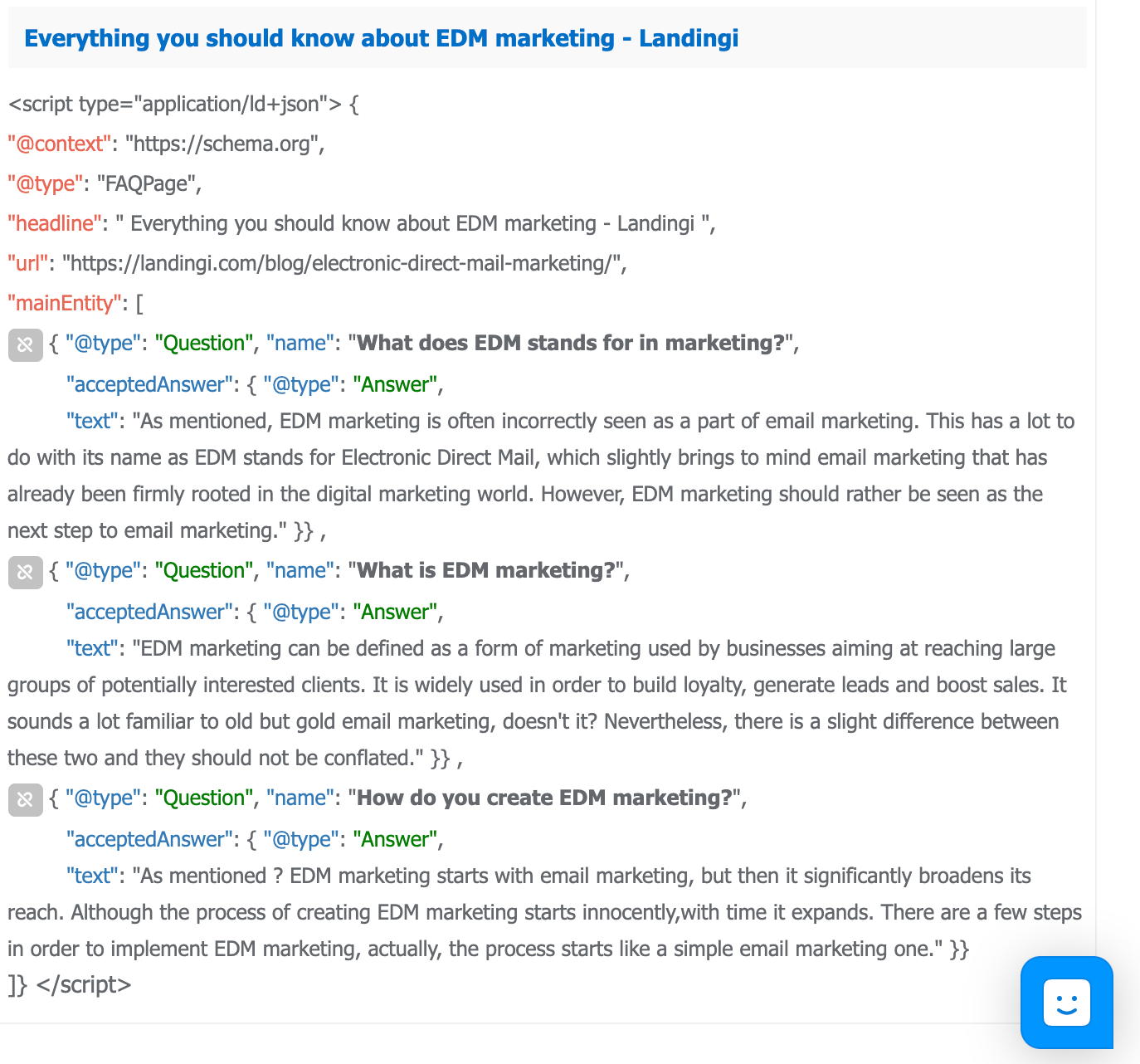
Task: Click the closing </script> tag
Action: pyautogui.click(x=84, y=985)
